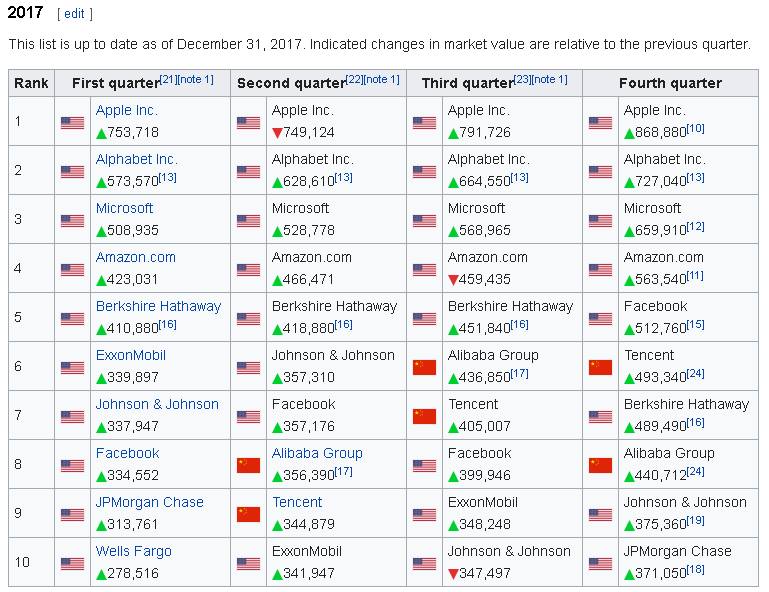
Task: Click US flag beside JPMorgan Chase in Fourth quarter
Action: [x=600, y=564]
